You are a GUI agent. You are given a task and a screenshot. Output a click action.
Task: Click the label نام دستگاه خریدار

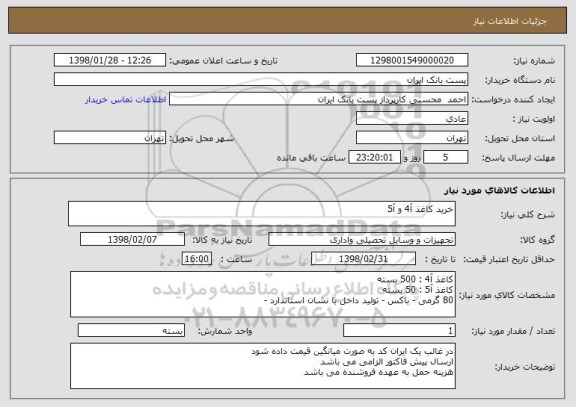(521, 80)
